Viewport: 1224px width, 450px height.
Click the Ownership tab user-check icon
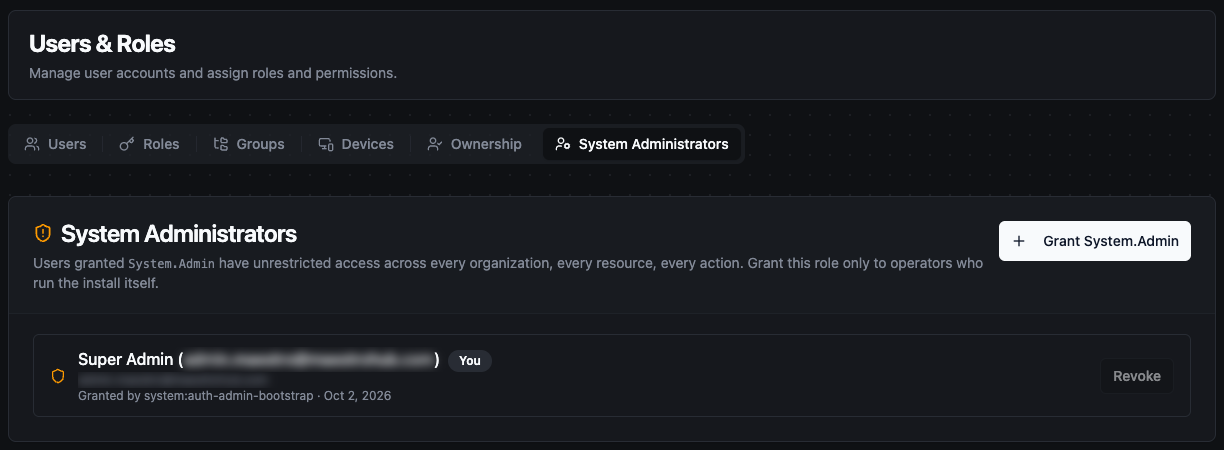435,144
